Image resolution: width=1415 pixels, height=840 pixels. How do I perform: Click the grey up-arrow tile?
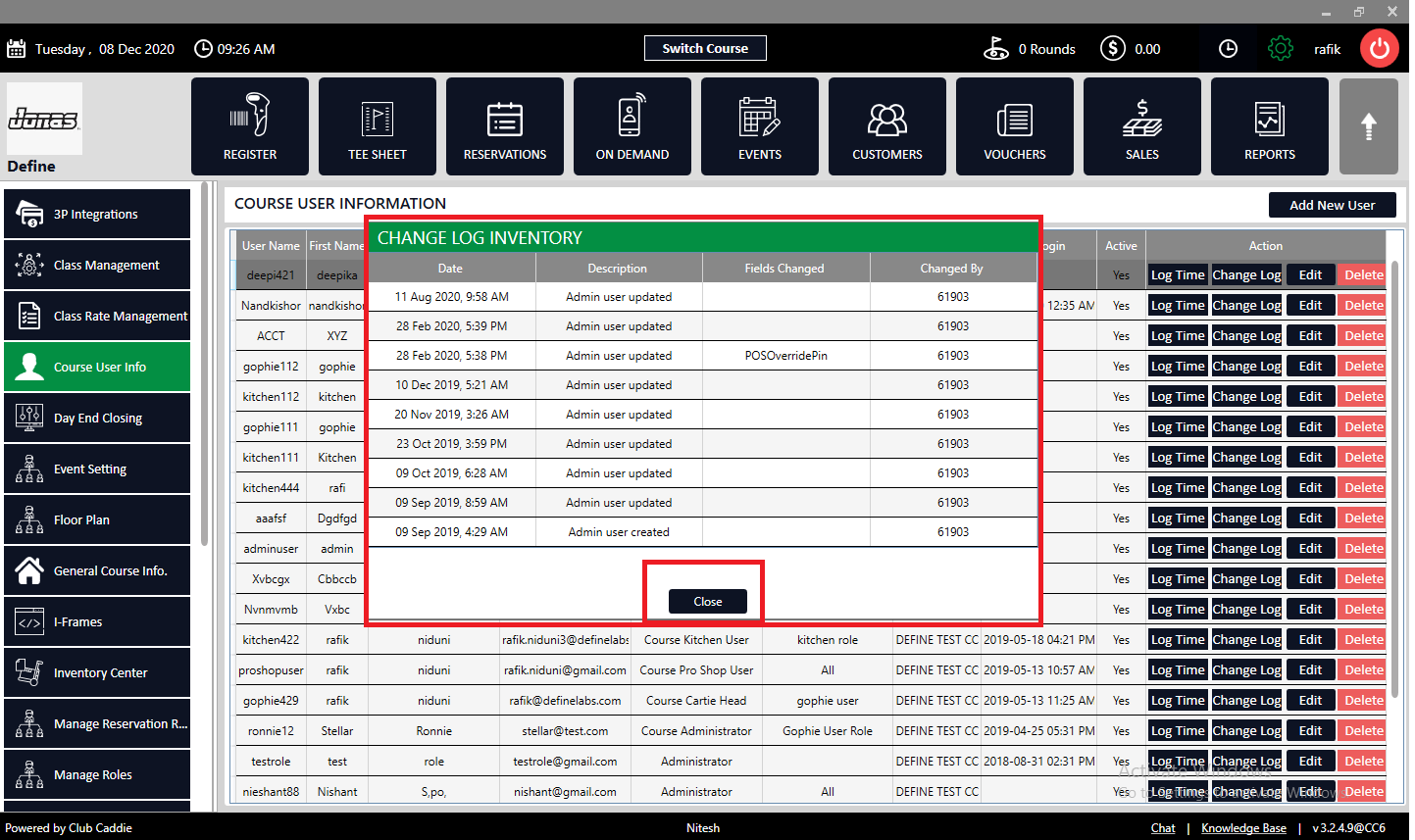tap(1369, 126)
